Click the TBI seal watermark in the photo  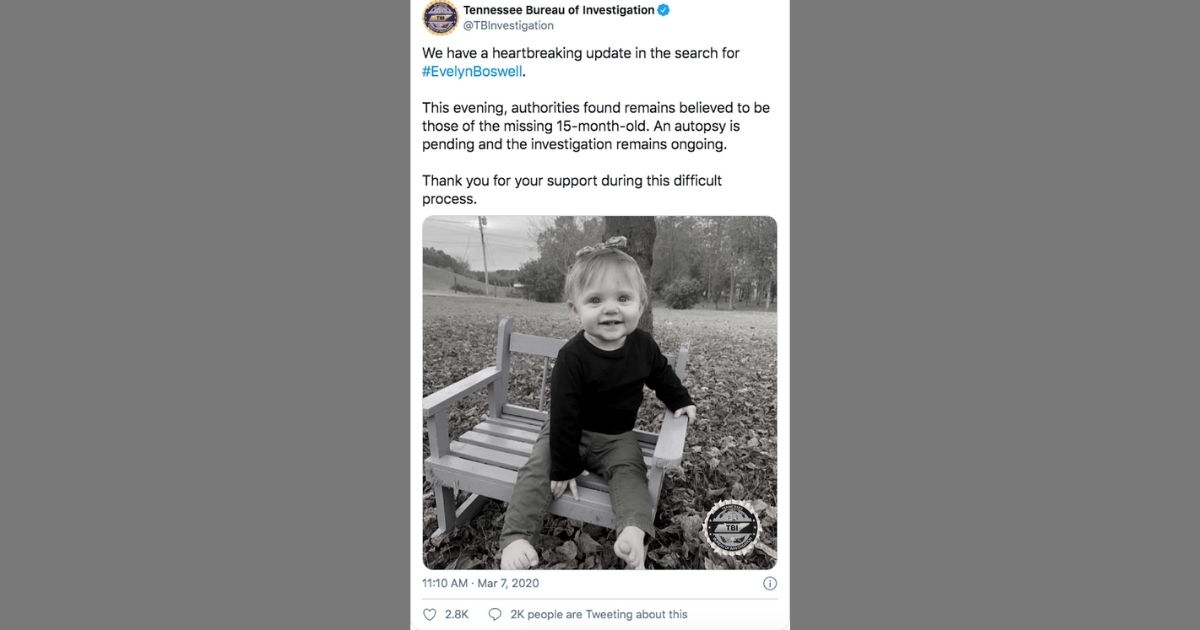point(731,525)
